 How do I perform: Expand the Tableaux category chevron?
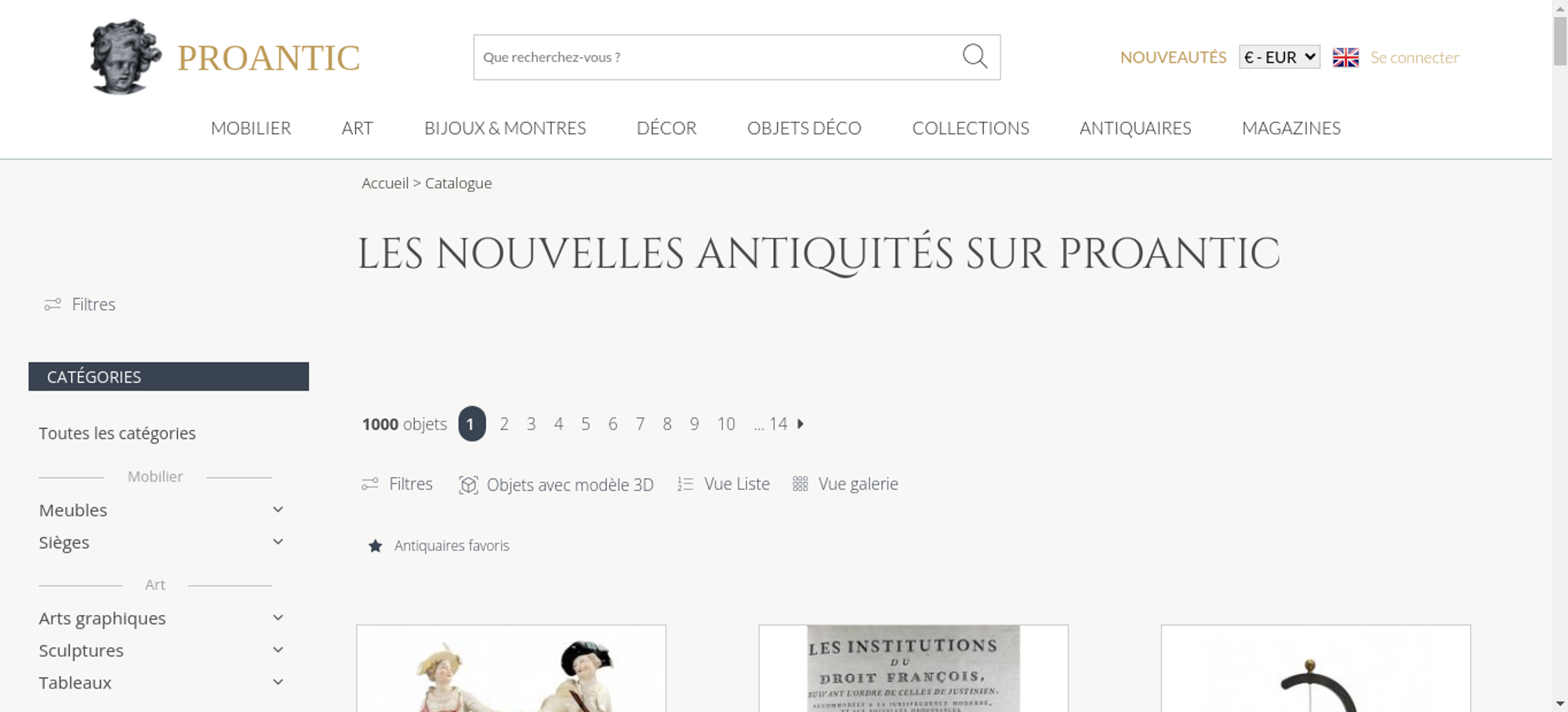pyautogui.click(x=278, y=682)
